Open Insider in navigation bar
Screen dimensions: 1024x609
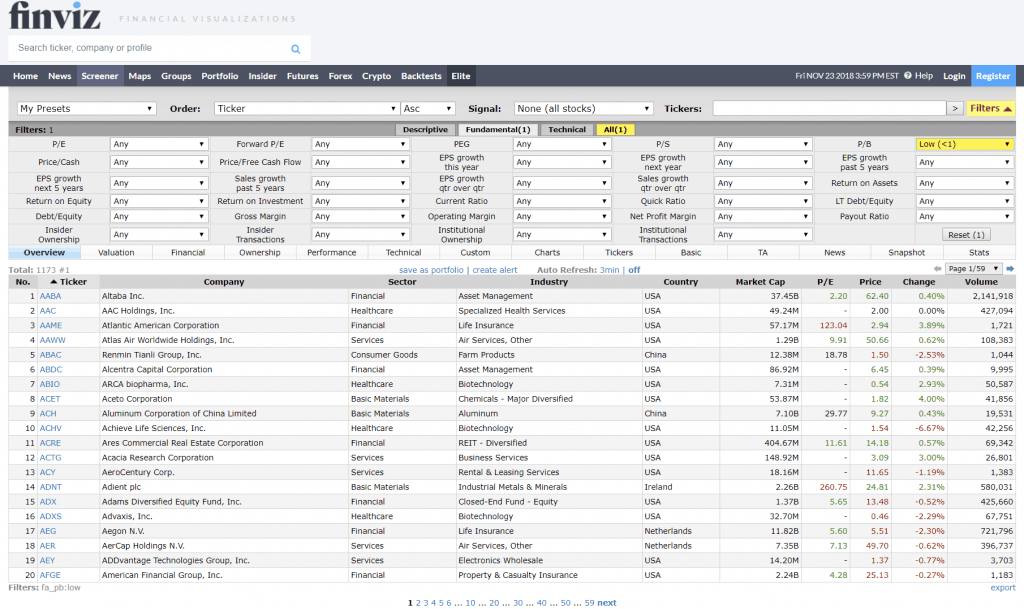[x=263, y=76]
